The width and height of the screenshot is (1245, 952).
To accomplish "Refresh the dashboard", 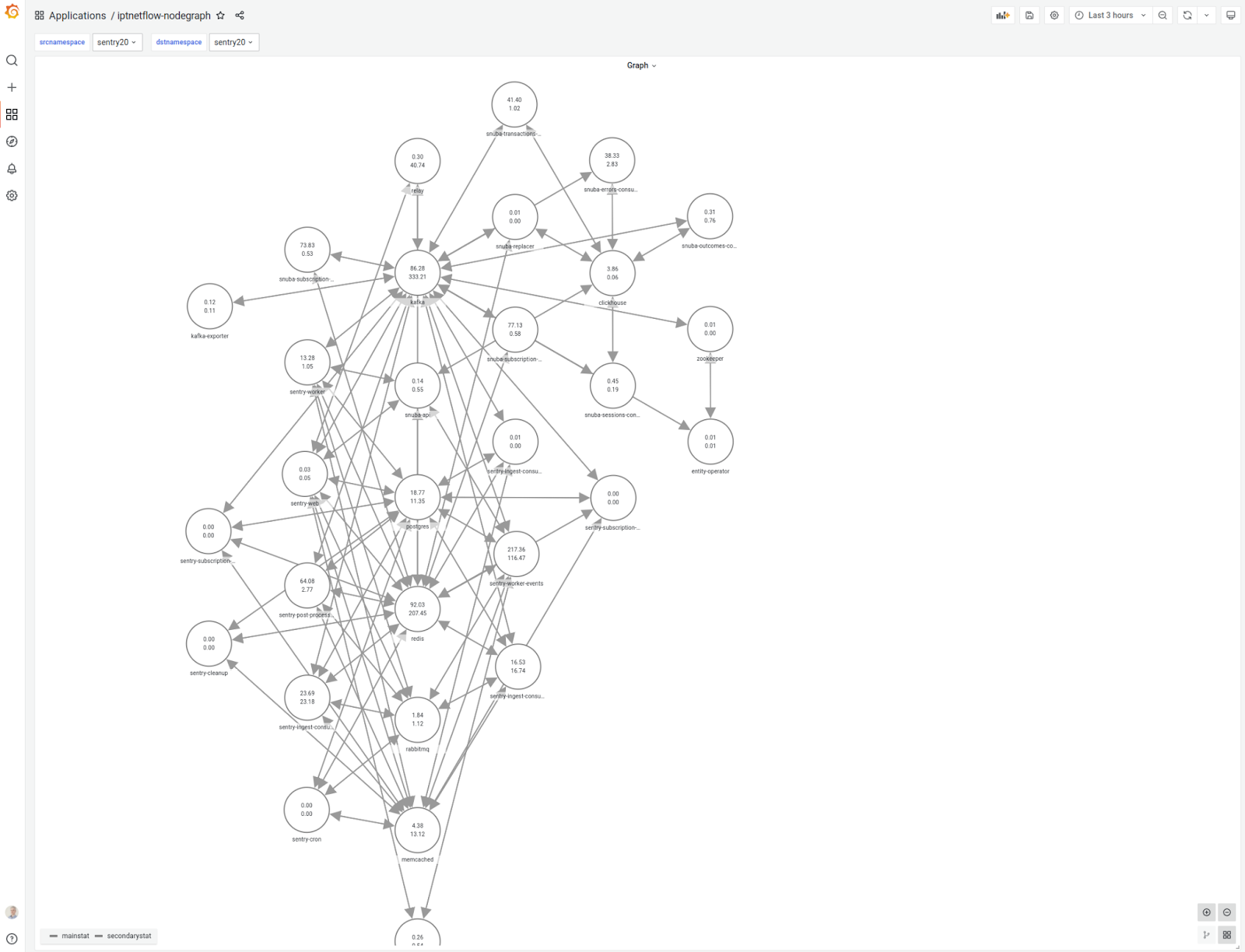I will pos(1187,16).
